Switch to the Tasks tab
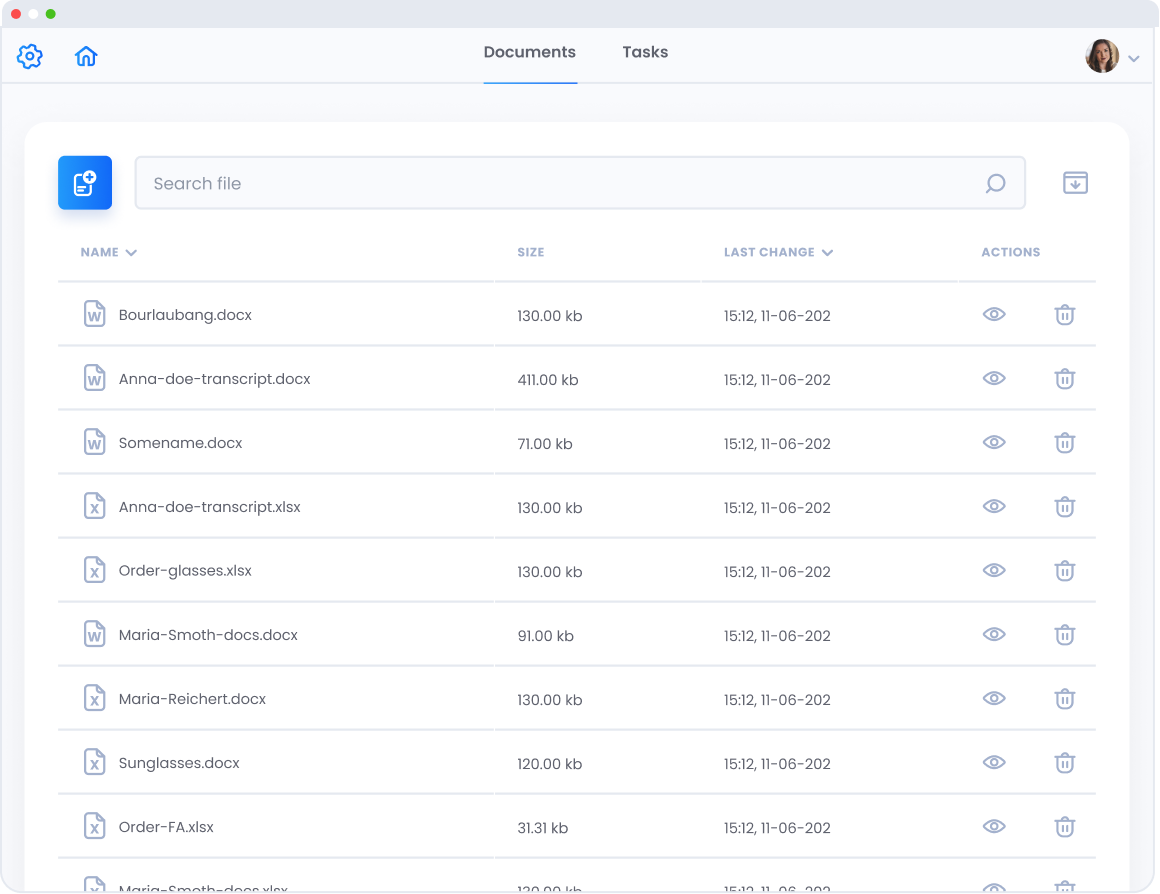Image resolution: width=1160 pixels, height=894 pixels. tap(645, 52)
